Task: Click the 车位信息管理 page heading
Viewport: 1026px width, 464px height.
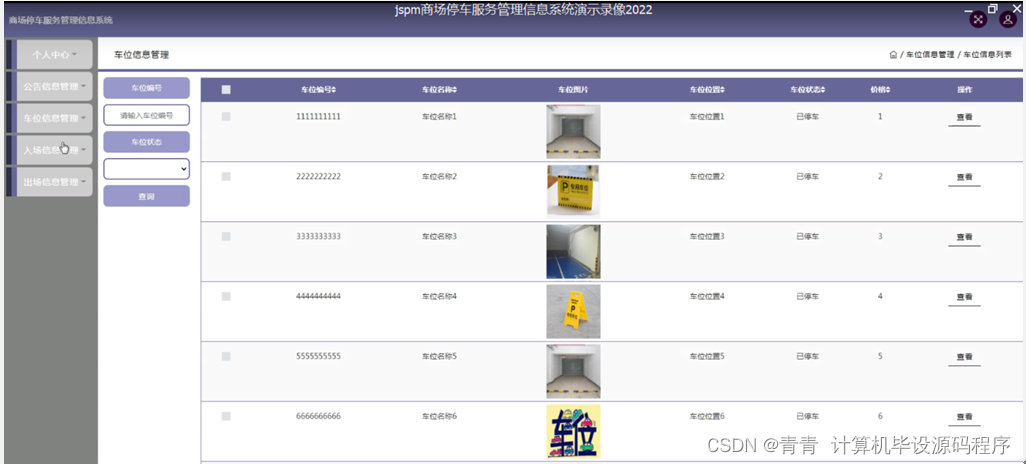Action: tap(141, 55)
